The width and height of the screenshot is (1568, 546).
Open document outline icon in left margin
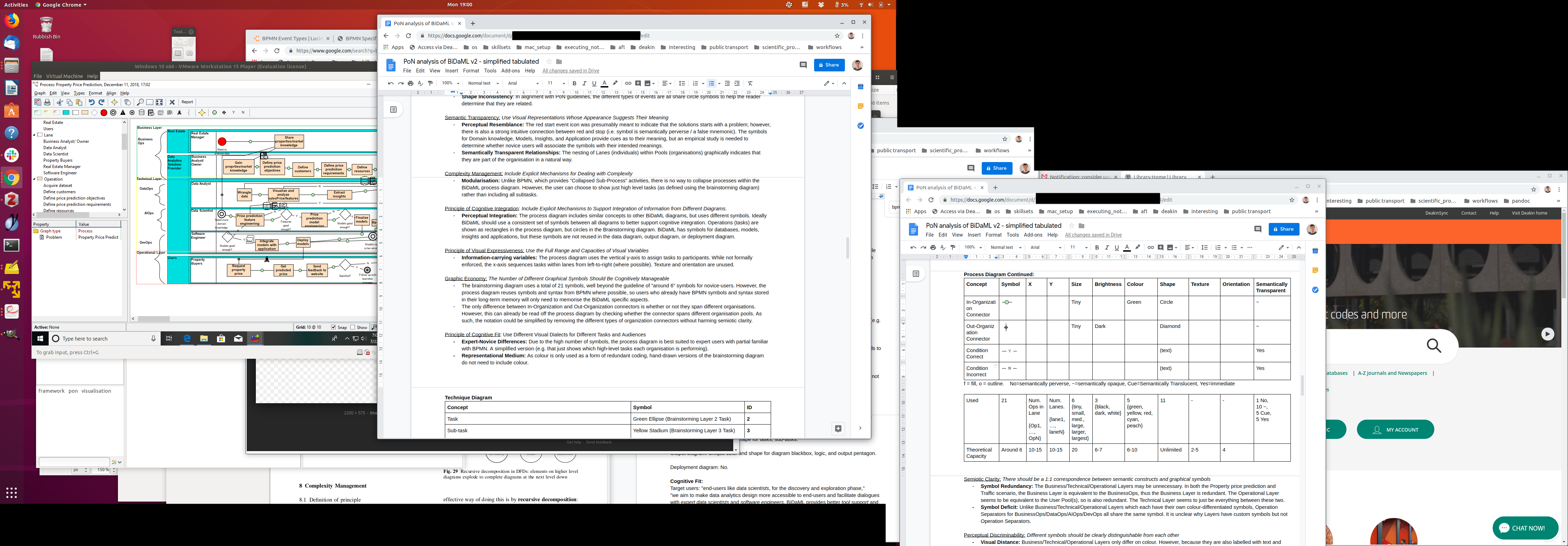[x=393, y=110]
